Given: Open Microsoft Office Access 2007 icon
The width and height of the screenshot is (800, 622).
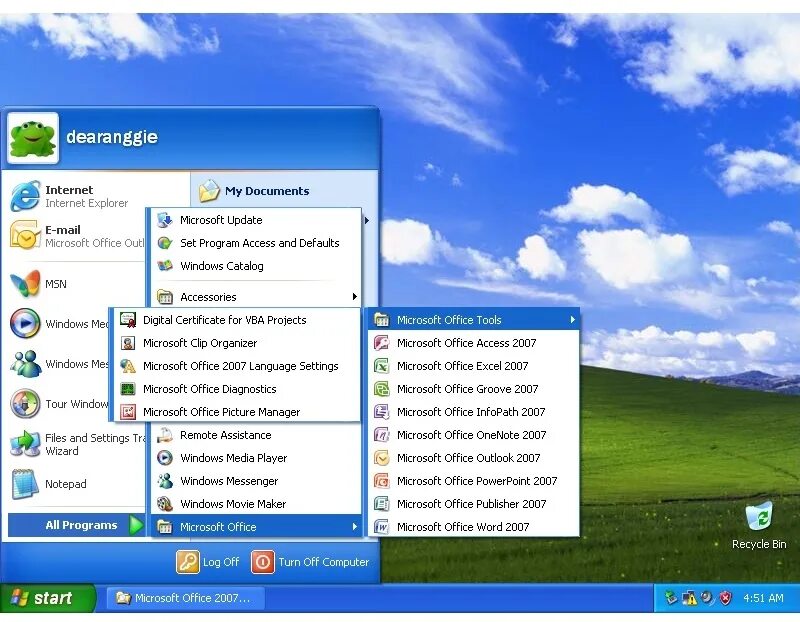Looking at the screenshot, I should click(382, 343).
